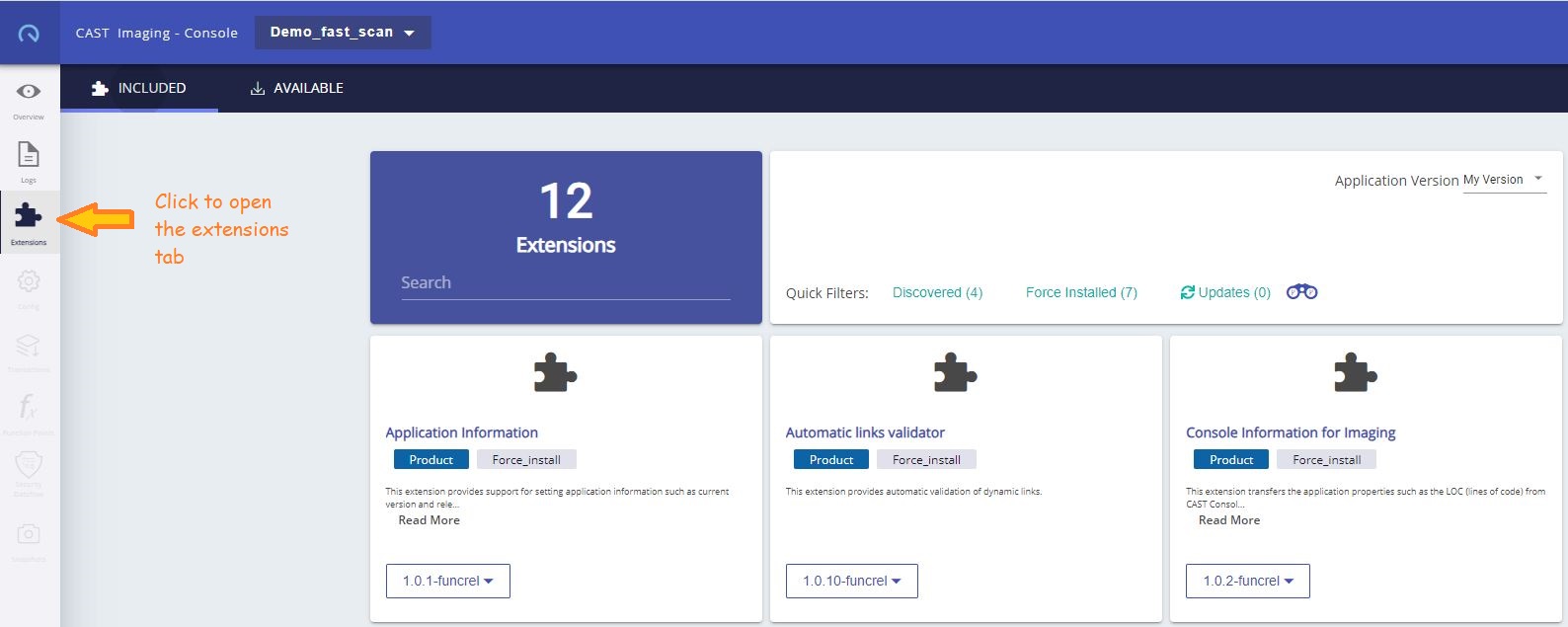Expand the 1.0.1-funcrel version dropdown

tap(448, 581)
